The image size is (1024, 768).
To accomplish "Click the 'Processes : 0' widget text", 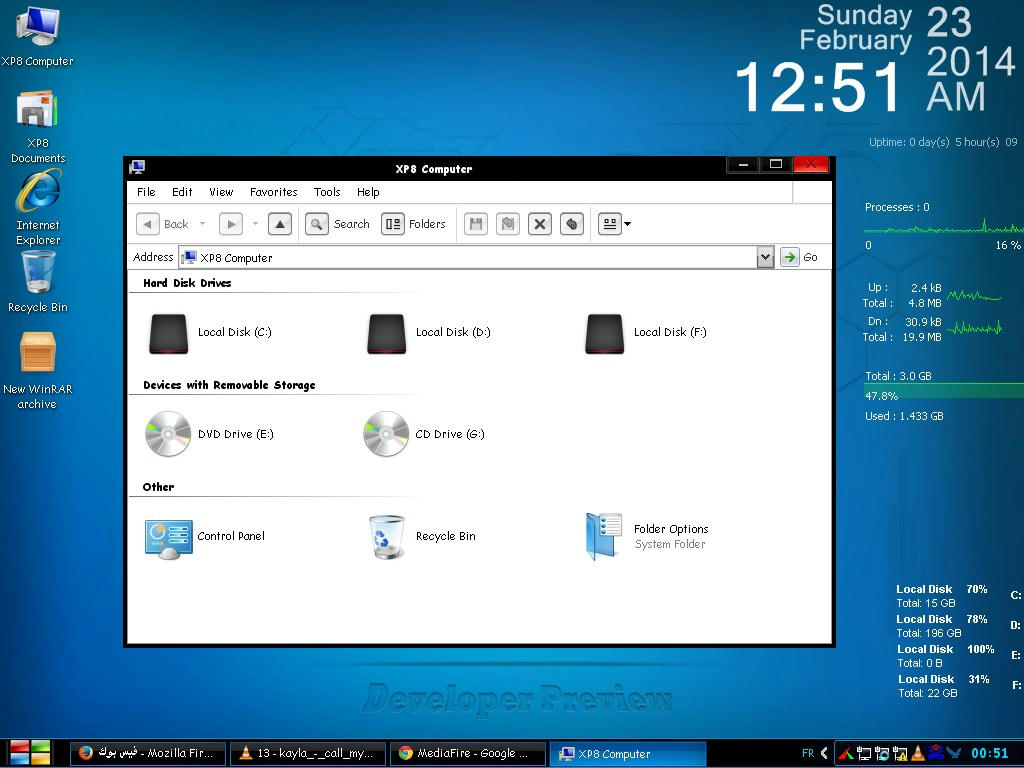I will click(897, 207).
